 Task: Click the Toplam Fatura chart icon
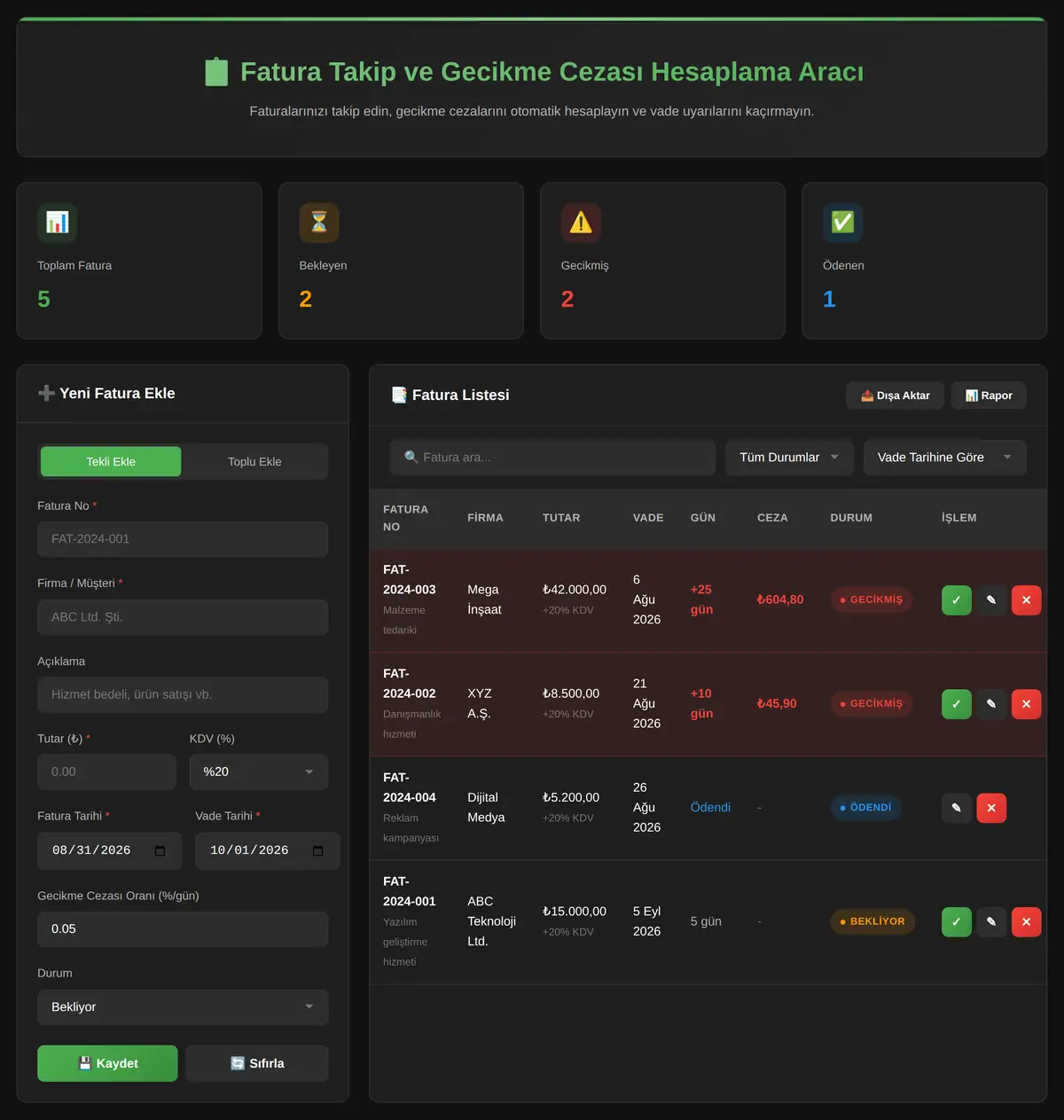point(57,223)
